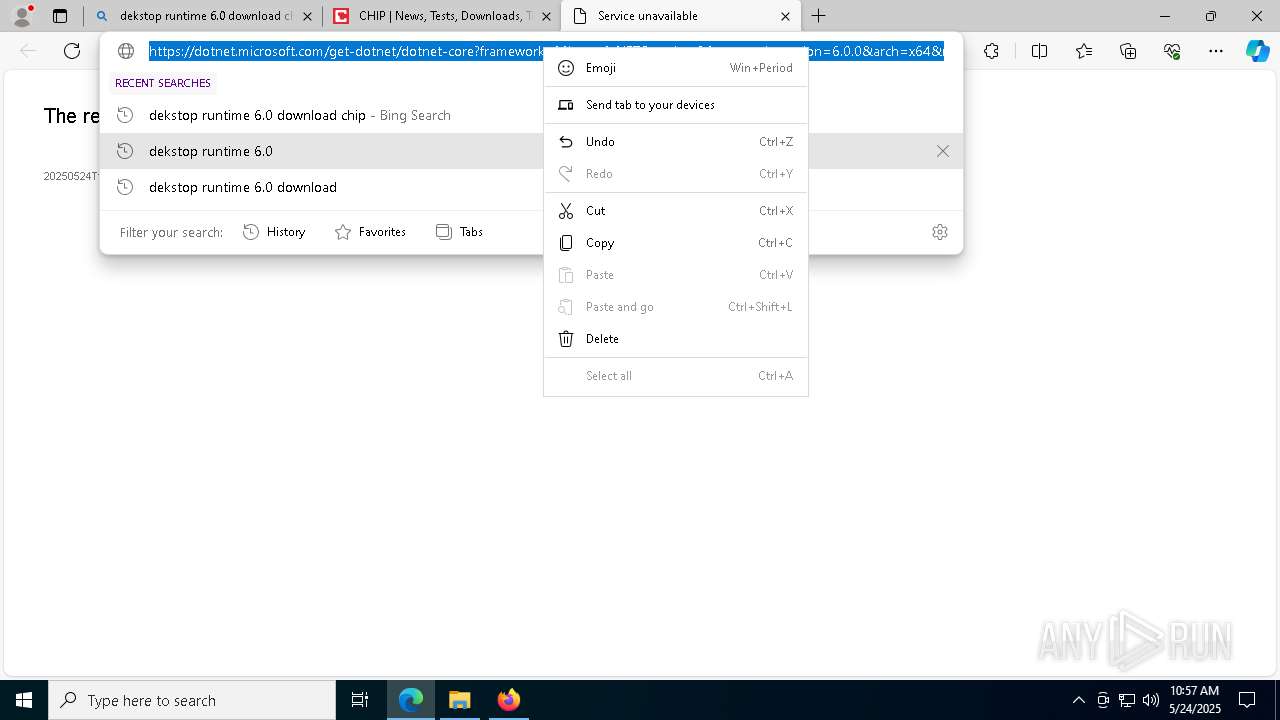Switch to 'dekstop runtime 6.0 download' tab
1280x720 pixels.
point(203,16)
